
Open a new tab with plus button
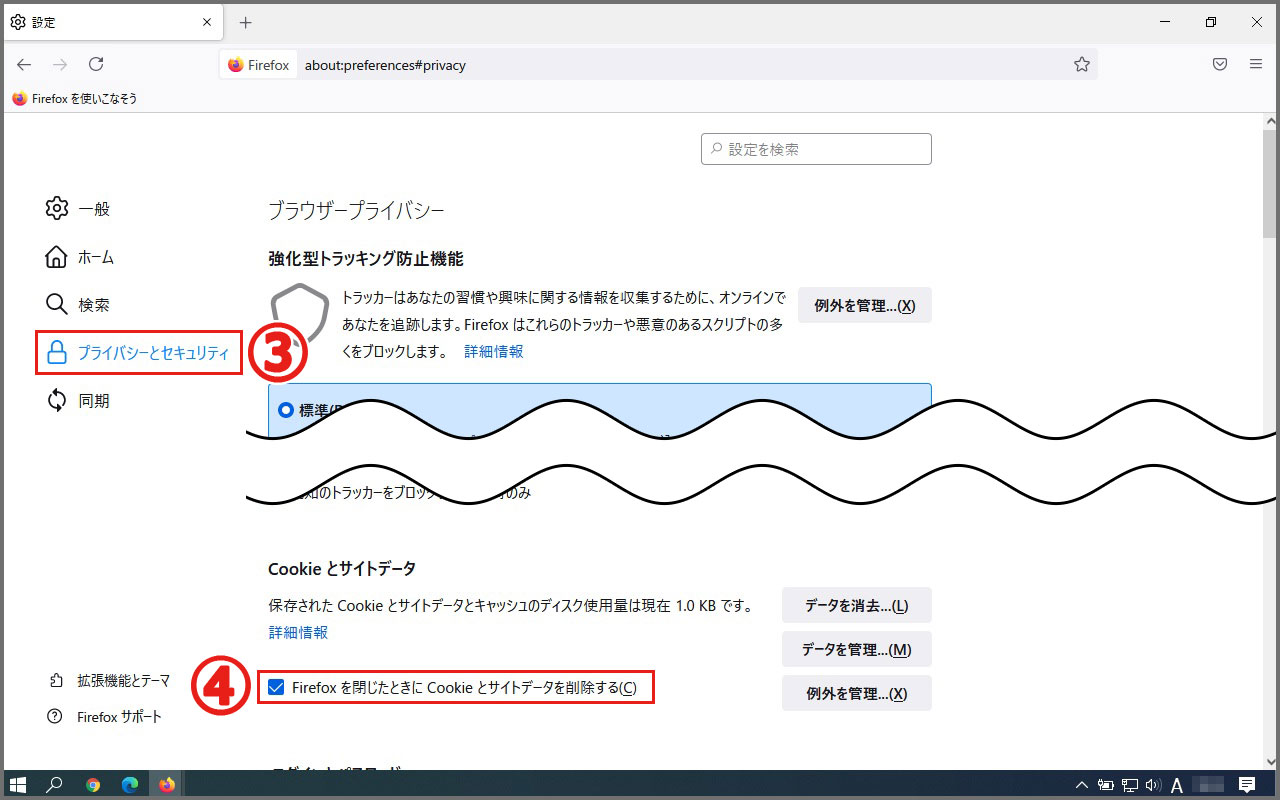click(246, 22)
